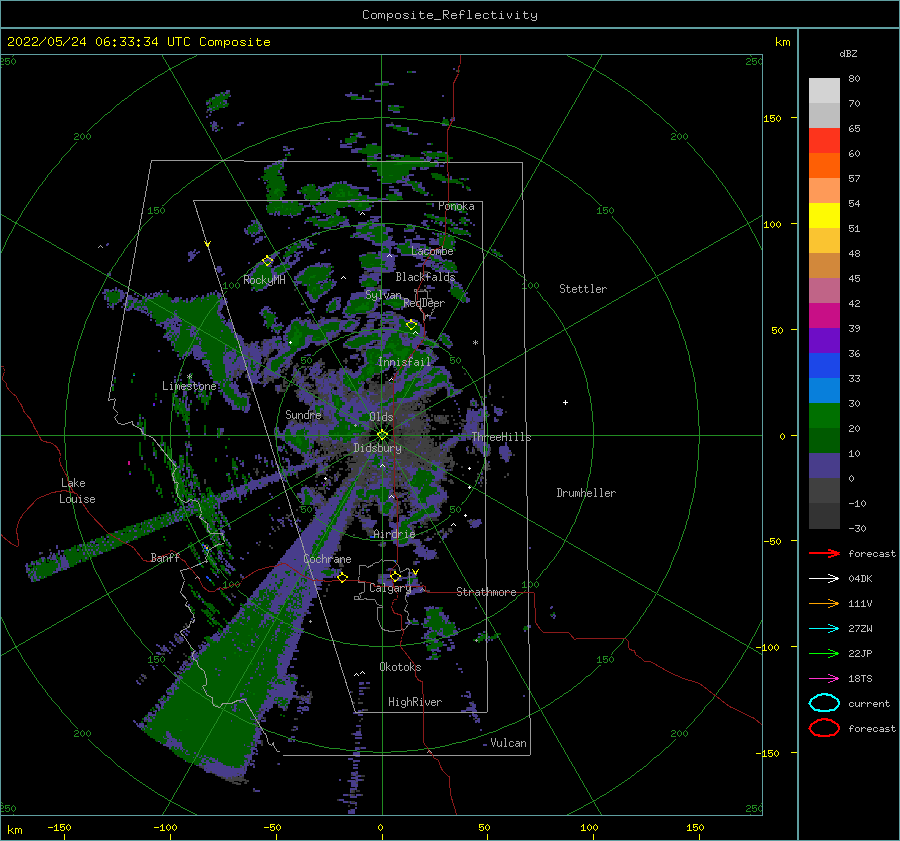The height and width of the screenshot is (841, 900).
Task: Click the right axis 150 km tick label
Action: click(x=772, y=118)
